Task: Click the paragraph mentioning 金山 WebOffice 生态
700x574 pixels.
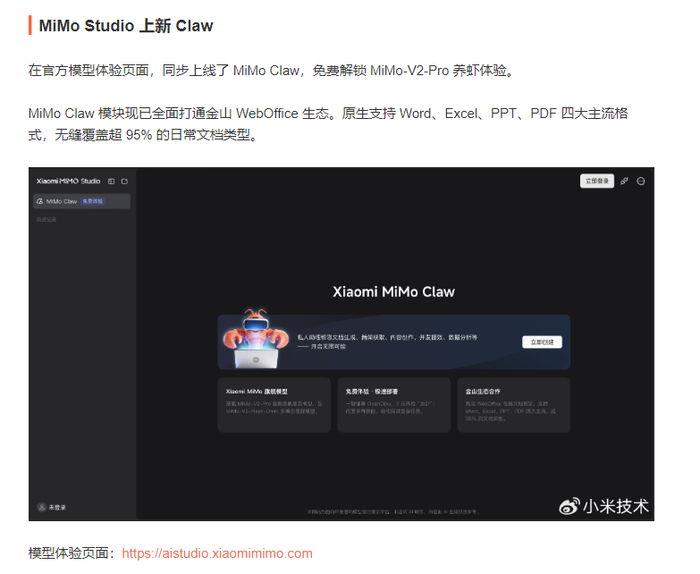Action: tap(328, 124)
